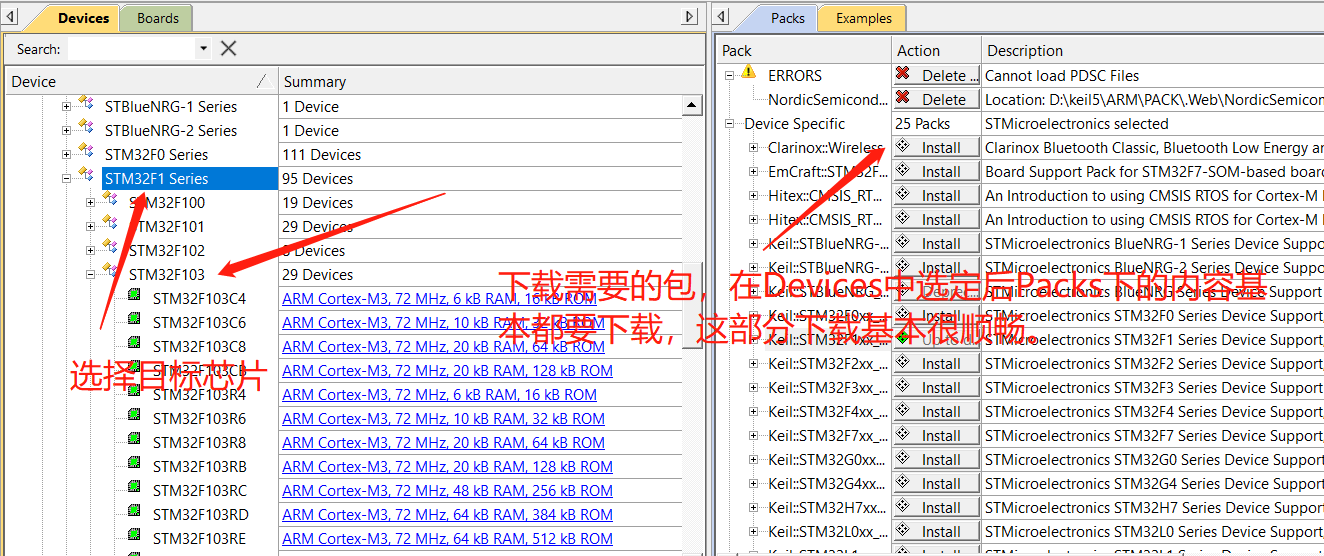Click the STM32F102 subfamily icon
The height and width of the screenshot is (556, 1324).
pyautogui.click(x=110, y=248)
